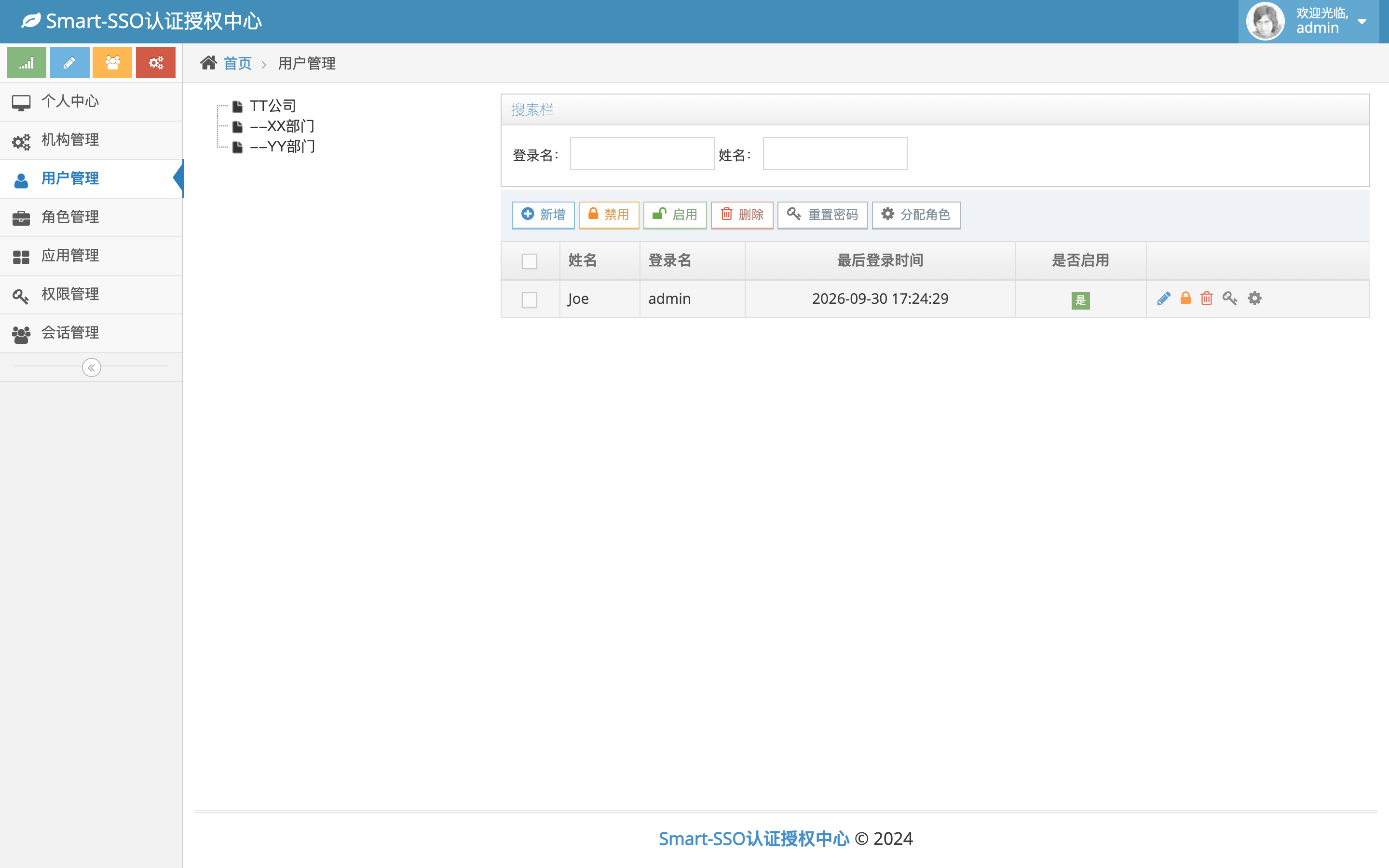Click the 最后登录时间 column header
1389x868 pixels.
coord(880,260)
